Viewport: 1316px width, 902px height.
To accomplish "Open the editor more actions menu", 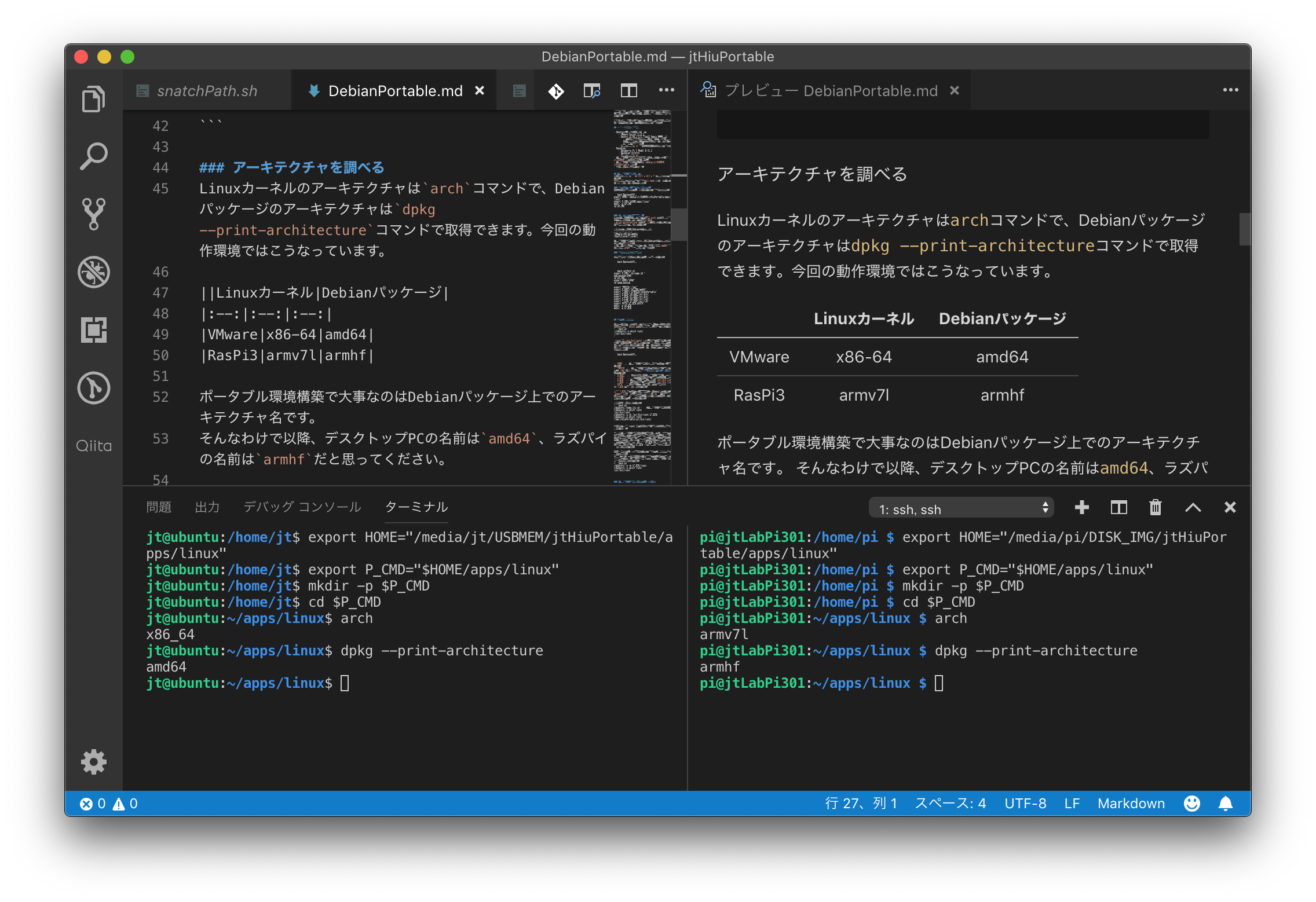I will (666, 90).
